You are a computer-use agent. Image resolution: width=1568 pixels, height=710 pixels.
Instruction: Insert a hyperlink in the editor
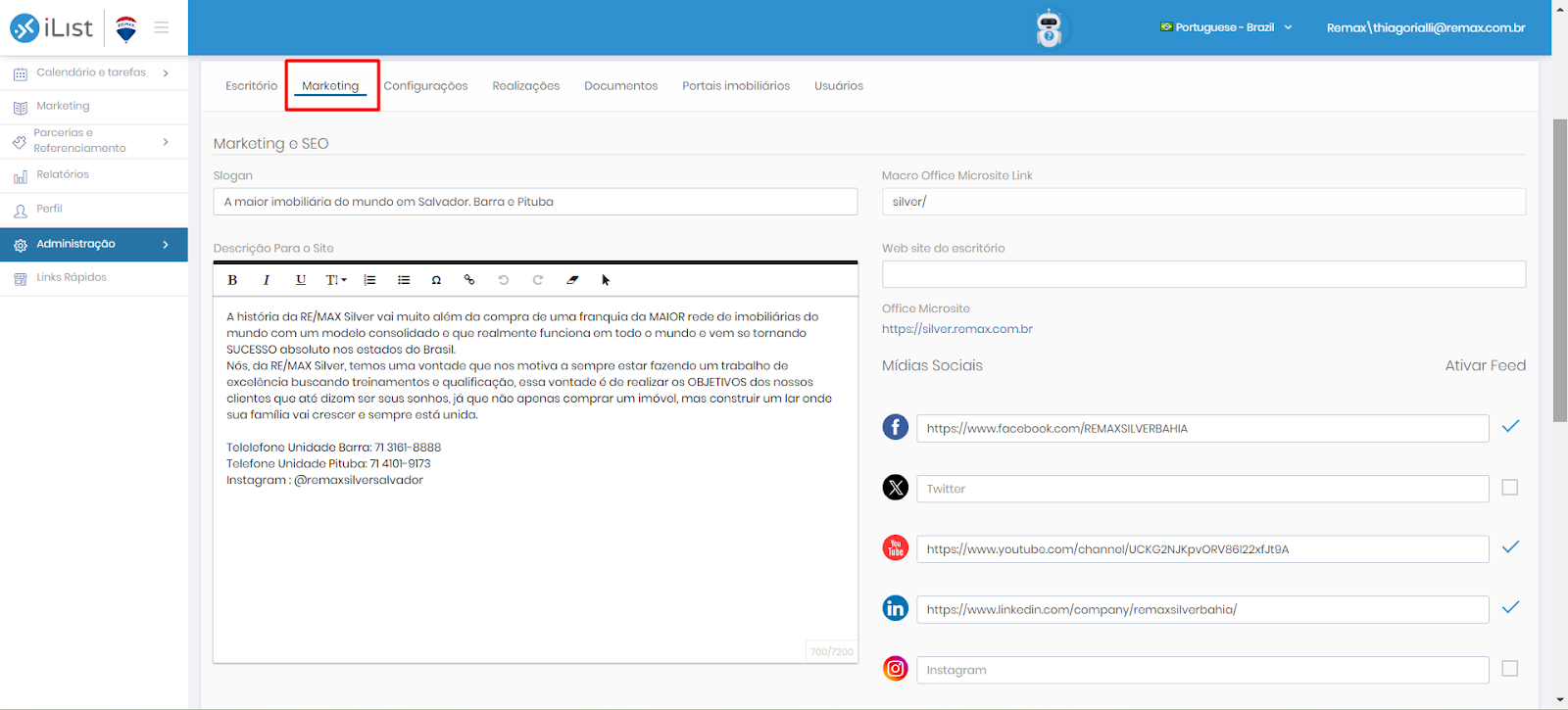tap(469, 280)
